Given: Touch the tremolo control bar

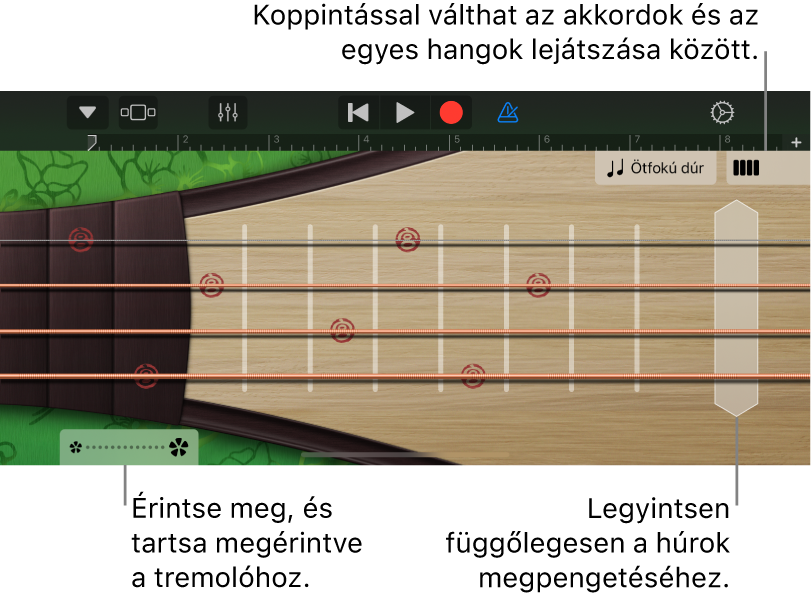Looking at the screenshot, I should click(129, 447).
